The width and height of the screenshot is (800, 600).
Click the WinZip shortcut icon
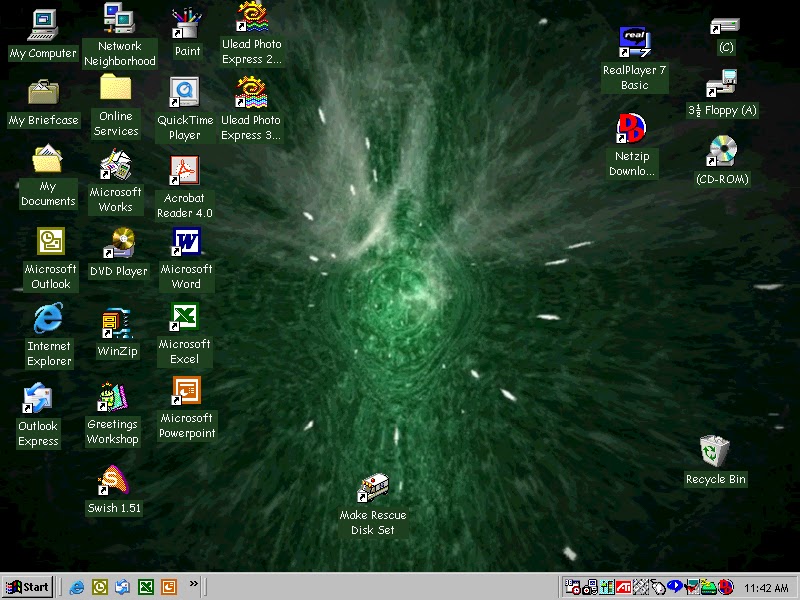click(x=117, y=334)
